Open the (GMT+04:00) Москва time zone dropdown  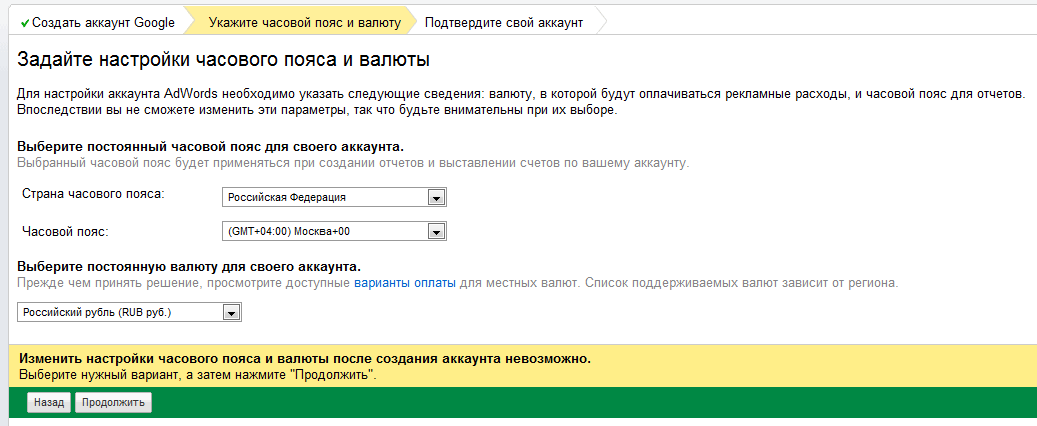point(324,232)
